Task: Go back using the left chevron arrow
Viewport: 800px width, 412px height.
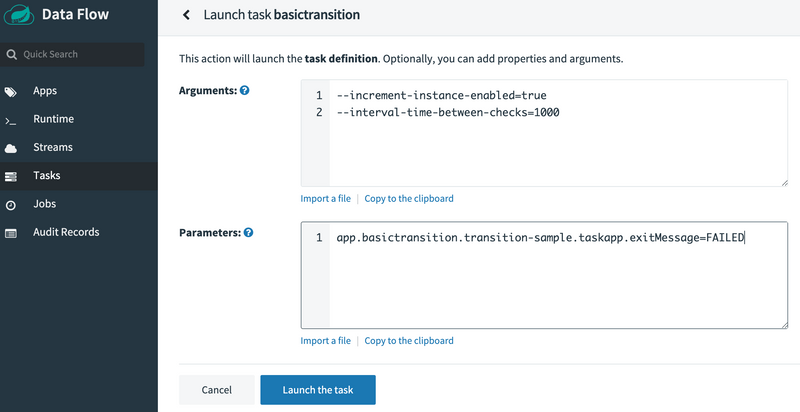Action: [186, 15]
